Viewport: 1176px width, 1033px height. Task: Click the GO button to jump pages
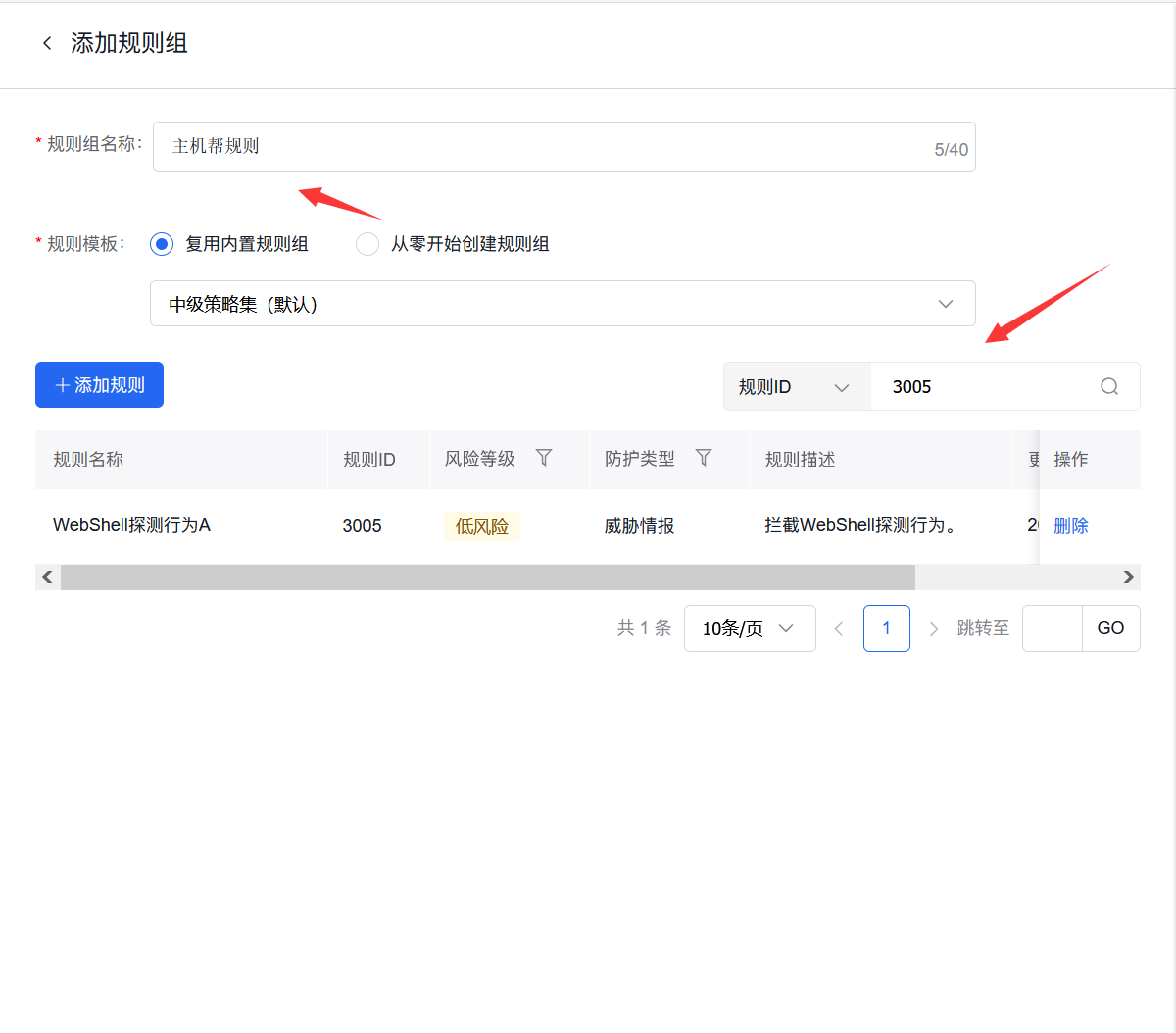coord(1110,628)
